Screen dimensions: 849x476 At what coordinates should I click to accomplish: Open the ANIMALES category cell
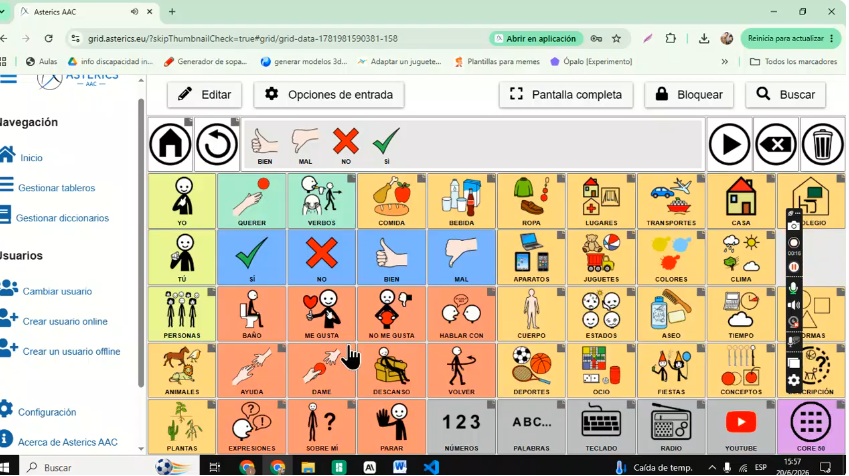coord(182,370)
